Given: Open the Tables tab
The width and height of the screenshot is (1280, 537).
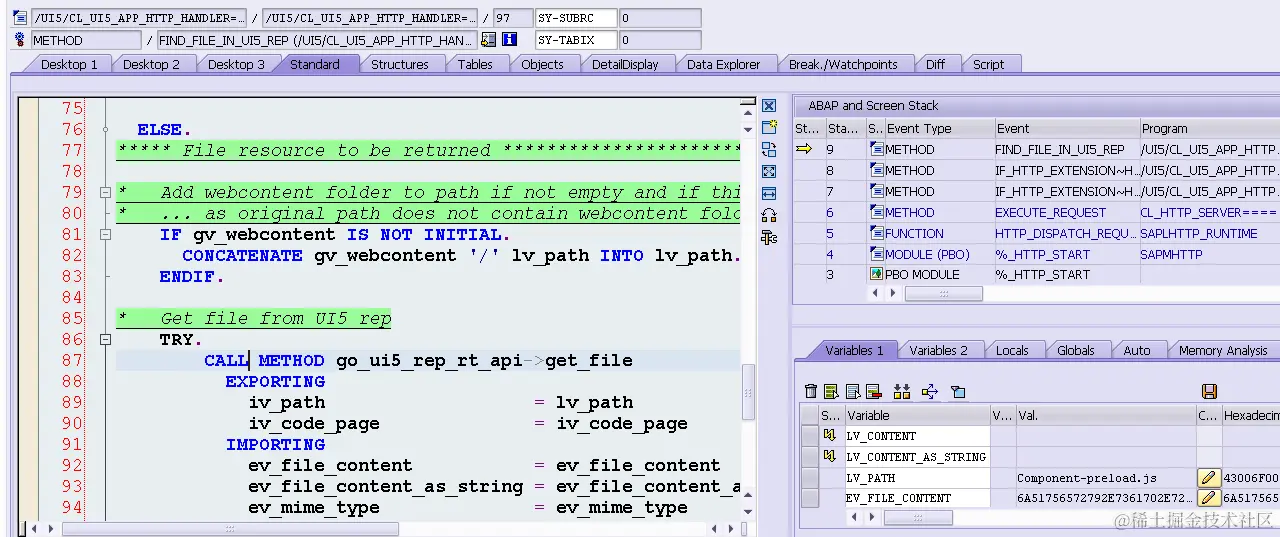Looking at the screenshot, I should [475, 64].
